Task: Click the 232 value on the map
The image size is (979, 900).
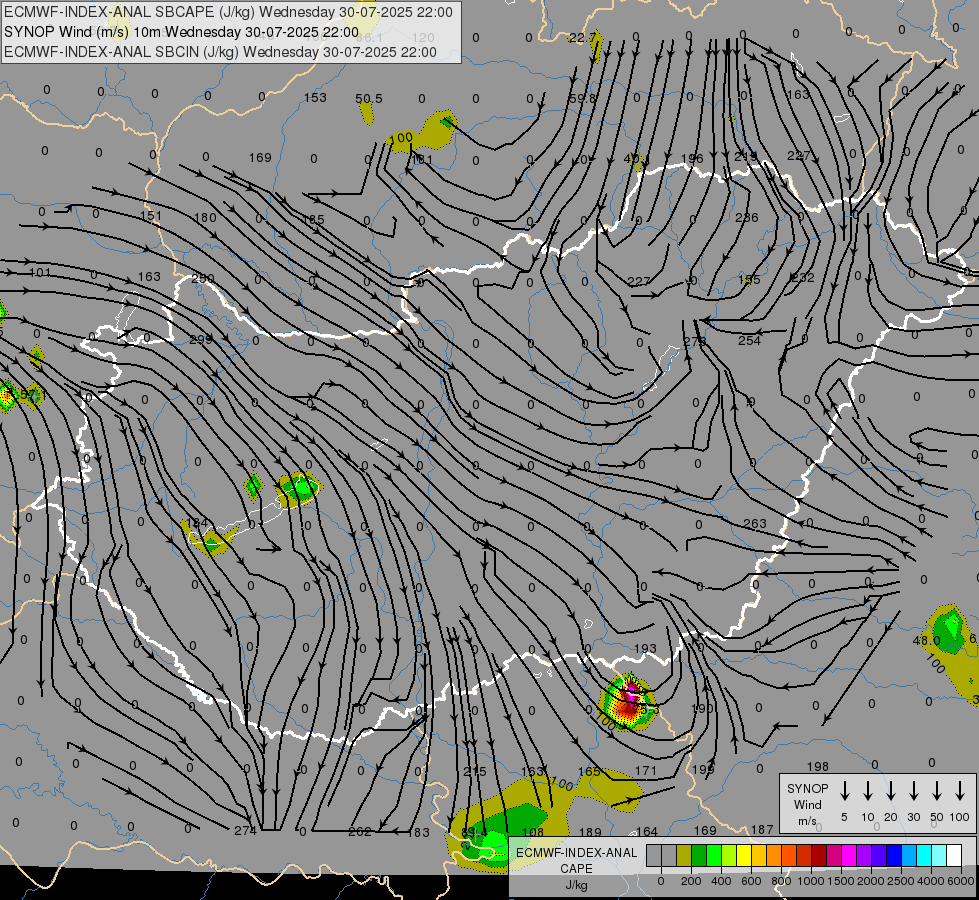Action: 803,277
